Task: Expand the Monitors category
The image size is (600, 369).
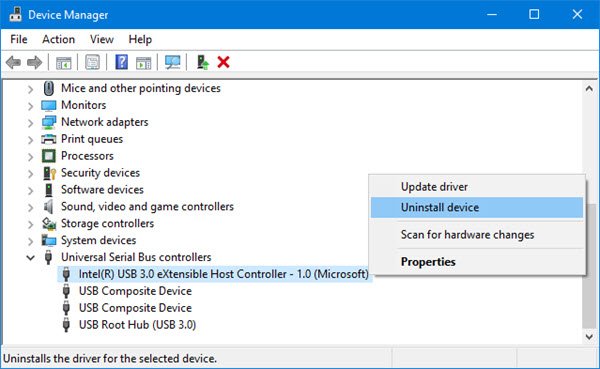Action: click(x=30, y=106)
